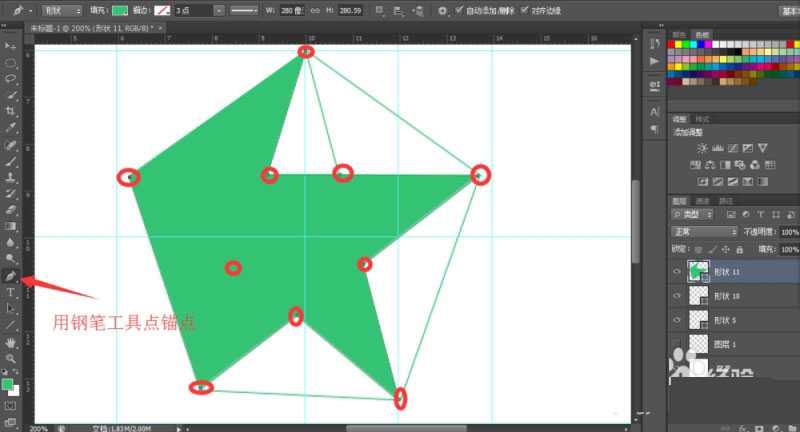This screenshot has width=800, height=432.
Task: Hide the 形状 11 layer
Action: click(677, 271)
